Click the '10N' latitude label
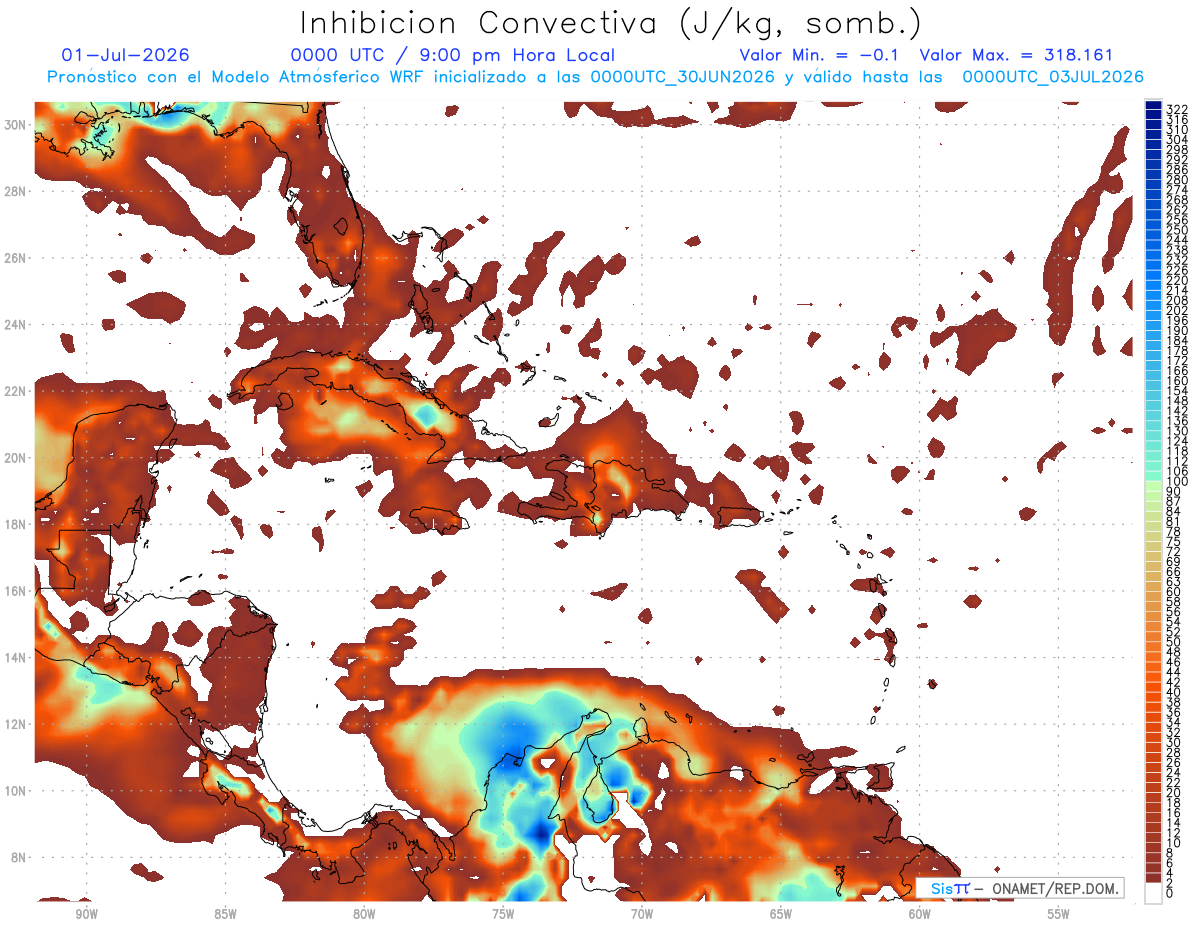1200x927 pixels. coord(17,790)
